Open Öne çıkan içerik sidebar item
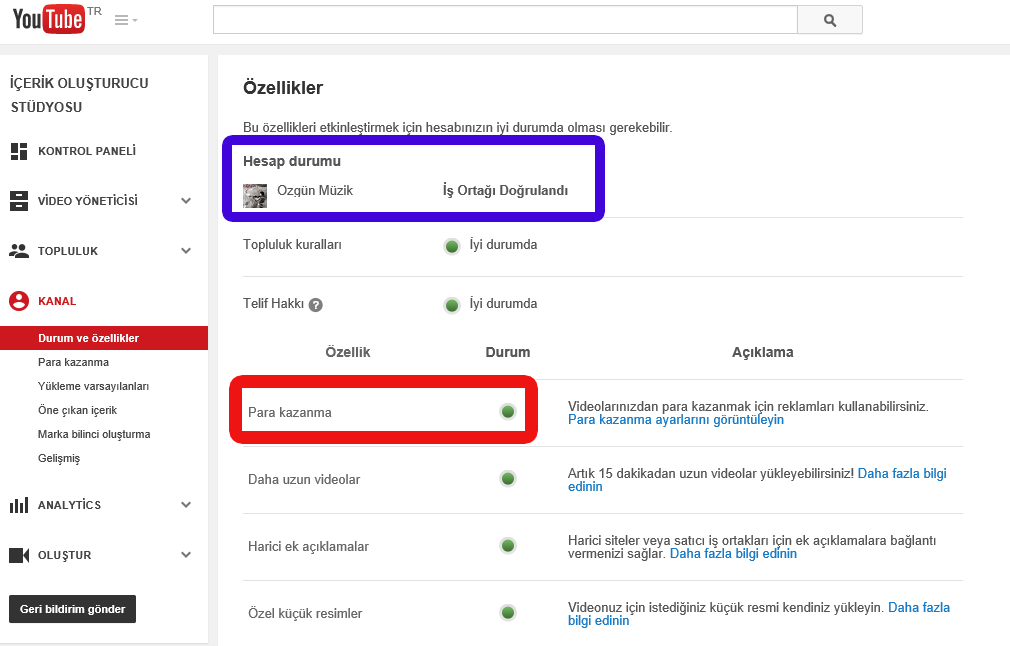Screen dimensions: 1010x646 pos(77,410)
